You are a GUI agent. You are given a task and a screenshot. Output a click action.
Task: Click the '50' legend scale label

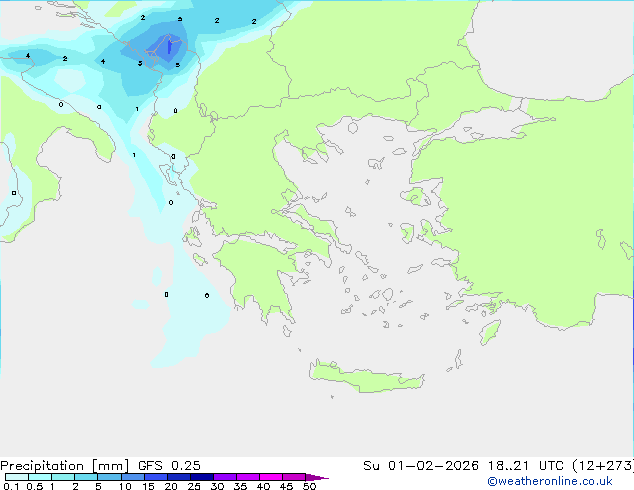pos(309,486)
